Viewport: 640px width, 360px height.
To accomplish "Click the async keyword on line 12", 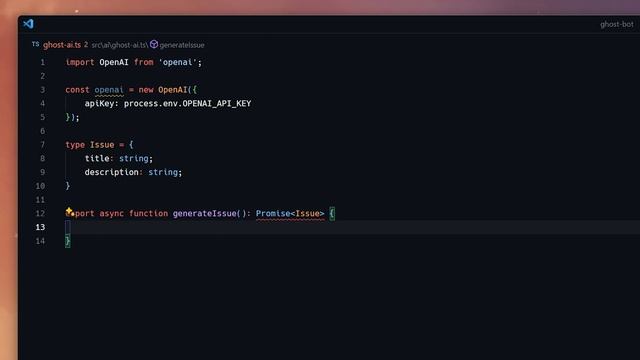I will pyautogui.click(x=111, y=213).
